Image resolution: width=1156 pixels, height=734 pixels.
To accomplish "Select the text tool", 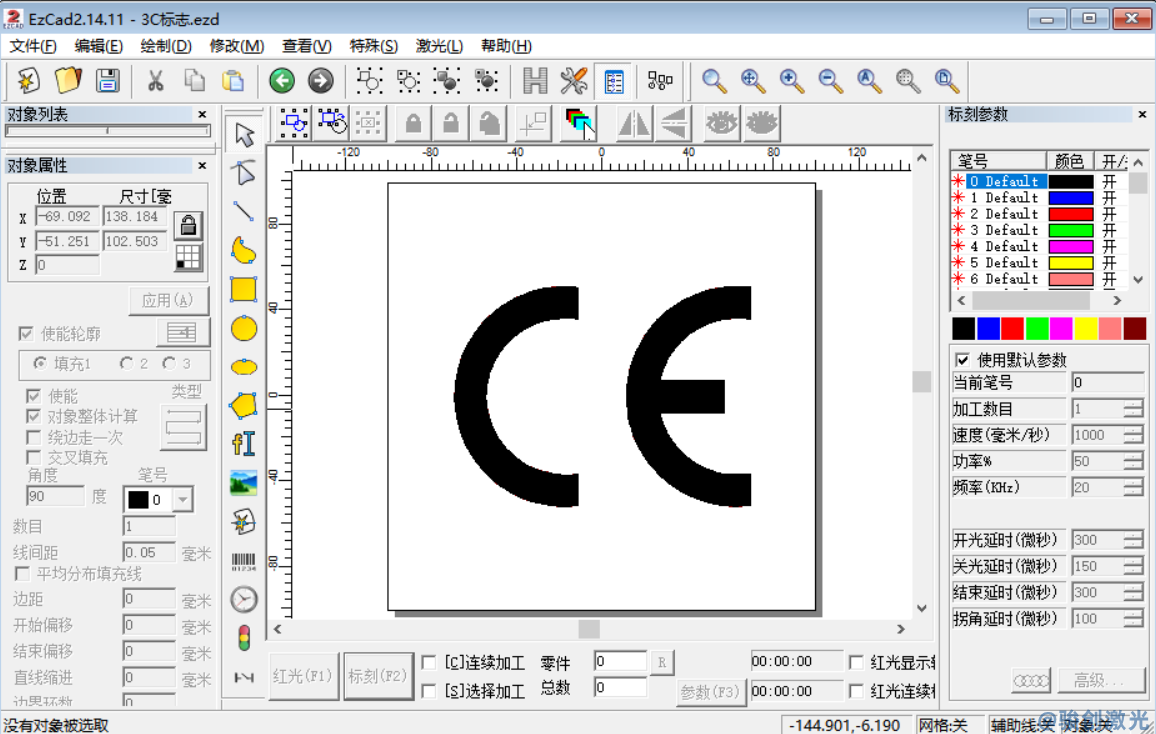I will [x=244, y=444].
